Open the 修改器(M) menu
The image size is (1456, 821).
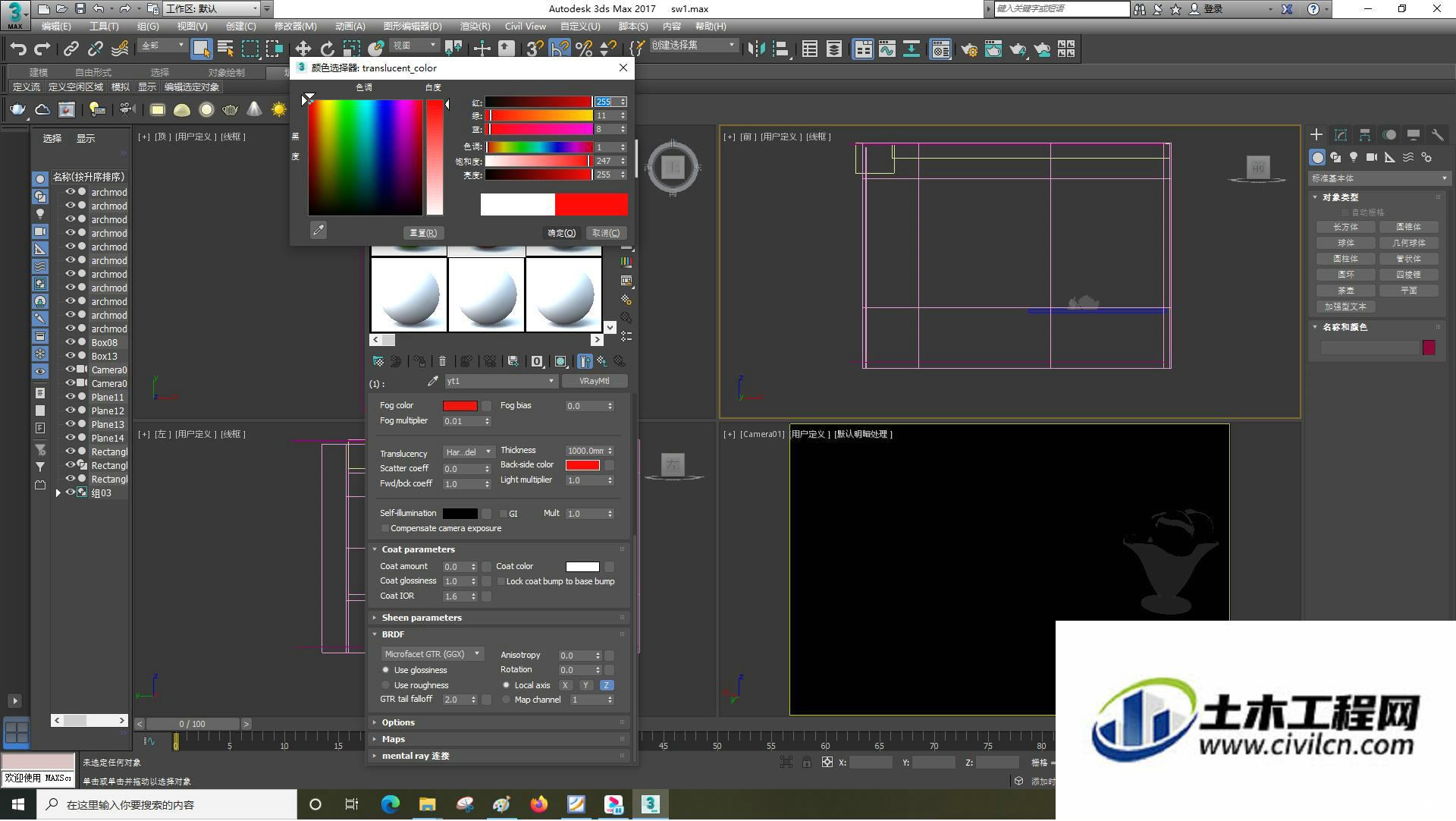point(295,26)
